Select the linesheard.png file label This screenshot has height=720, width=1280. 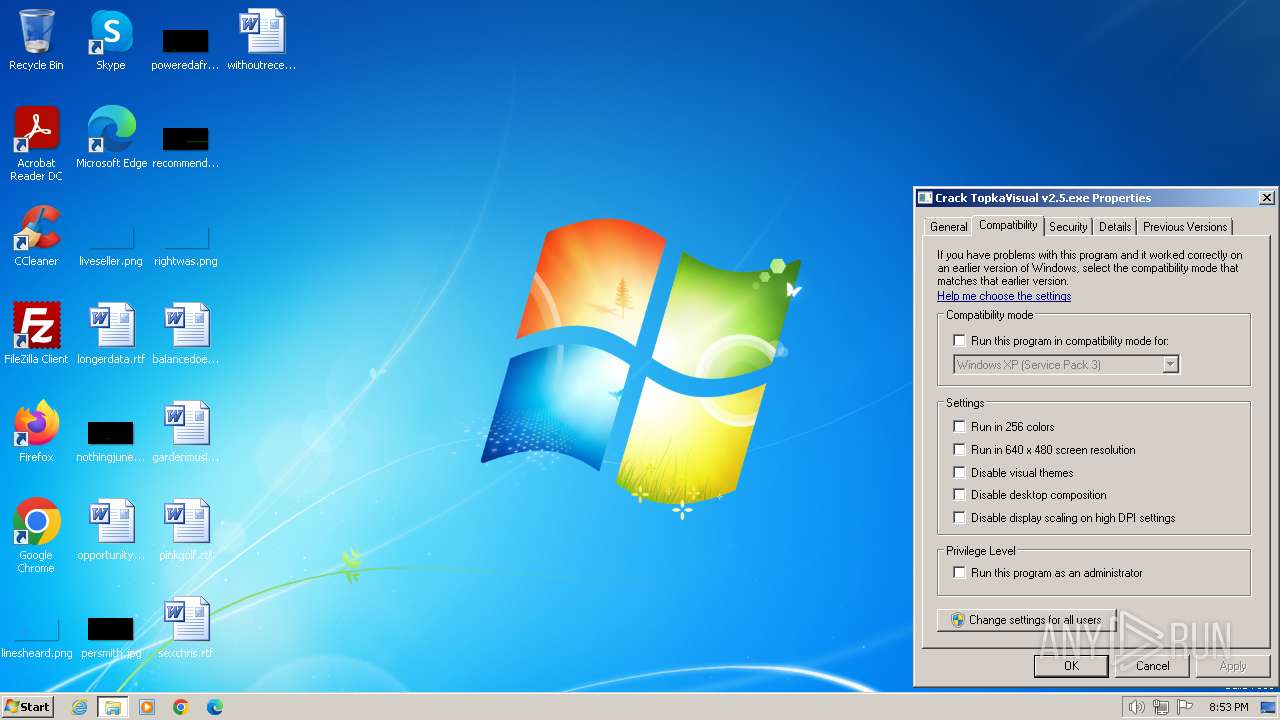point(37,653)
